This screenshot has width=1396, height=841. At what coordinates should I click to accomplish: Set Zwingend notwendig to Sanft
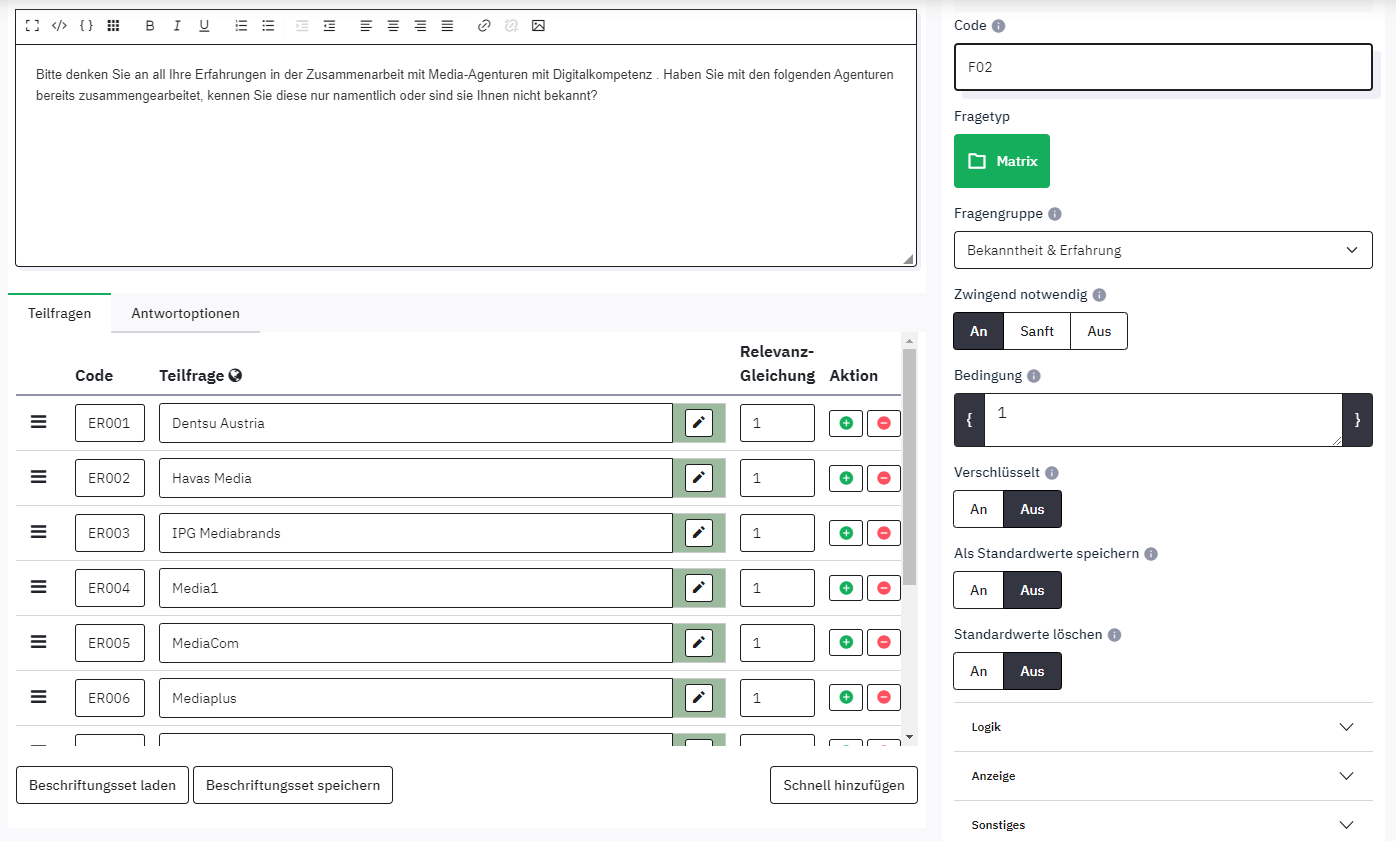(x=1036, y=331)
